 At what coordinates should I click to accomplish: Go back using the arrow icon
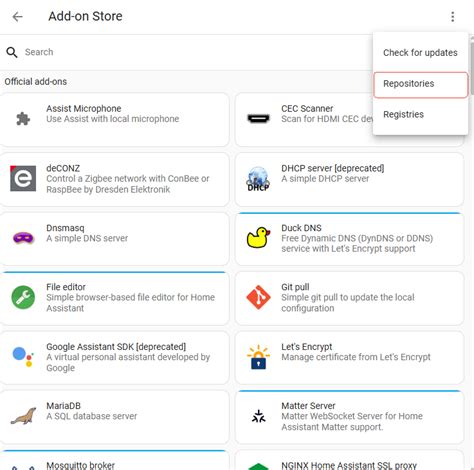[x=17, y=16]
